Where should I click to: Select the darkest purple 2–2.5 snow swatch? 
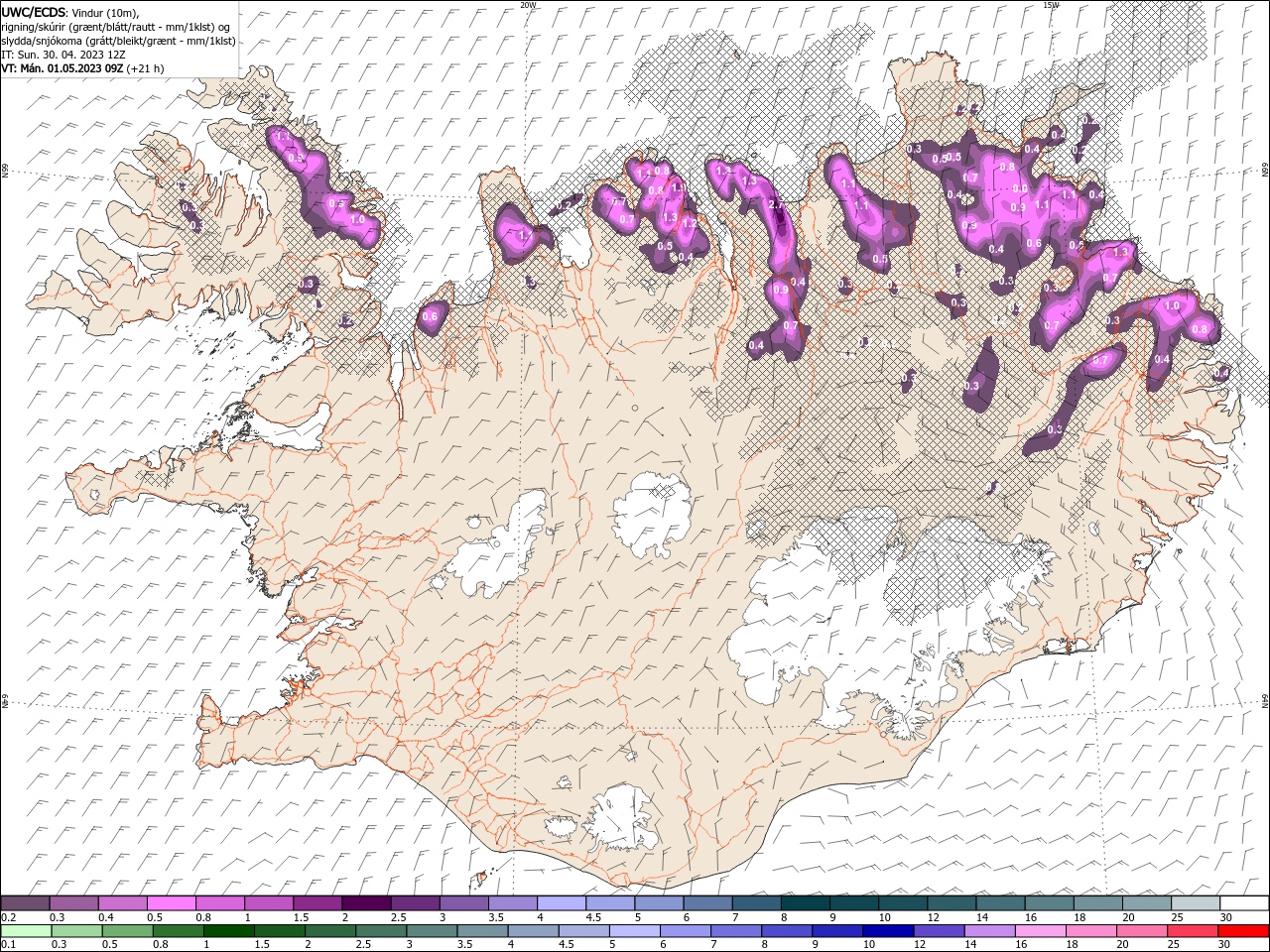click(x=366, y=903)
